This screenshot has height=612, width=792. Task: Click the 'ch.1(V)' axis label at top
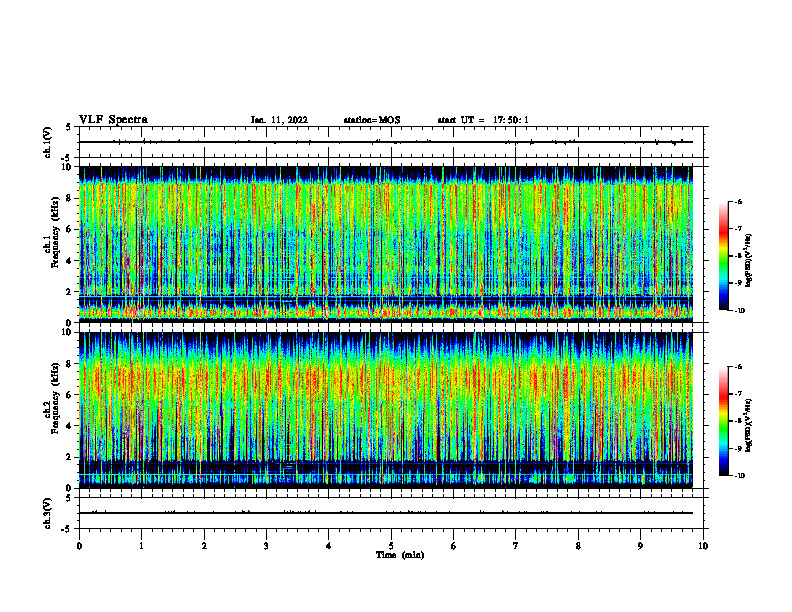coord(48,142)
